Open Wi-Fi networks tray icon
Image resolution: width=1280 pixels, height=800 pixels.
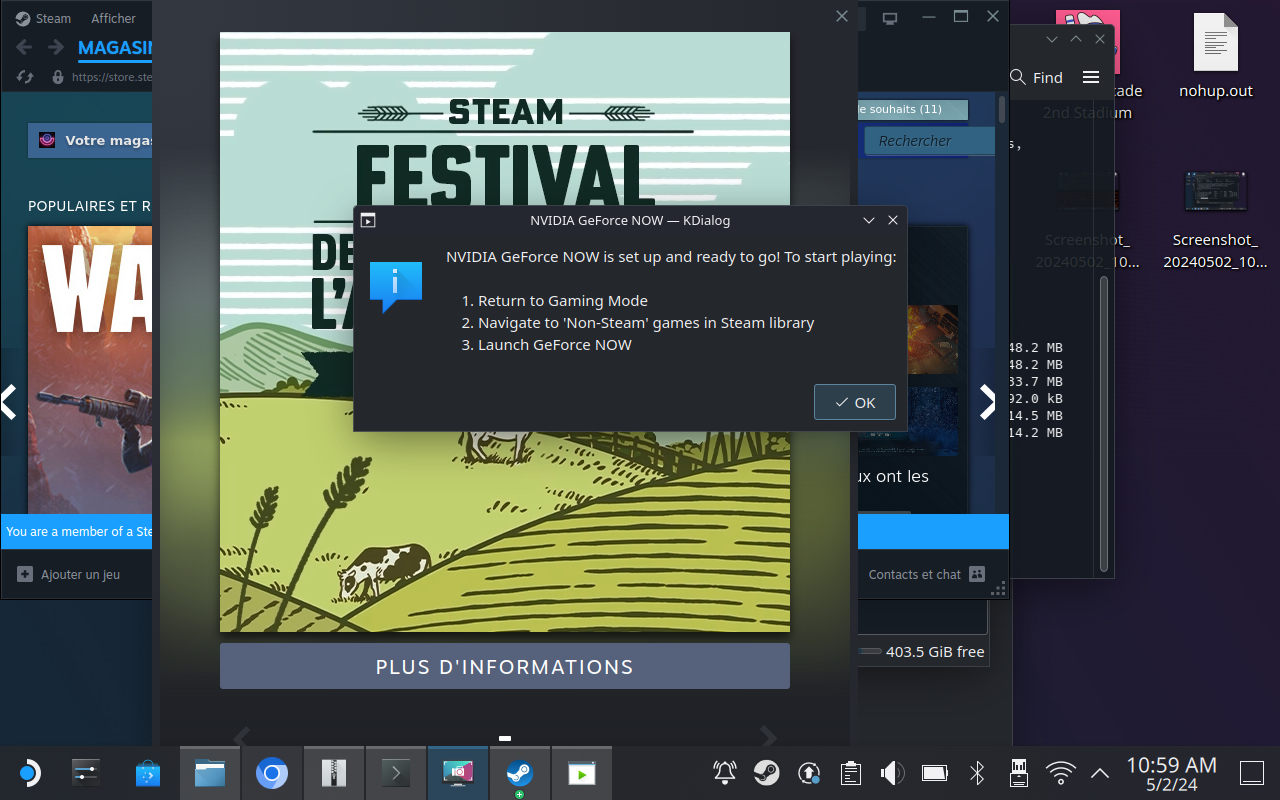click(1061, 772)
